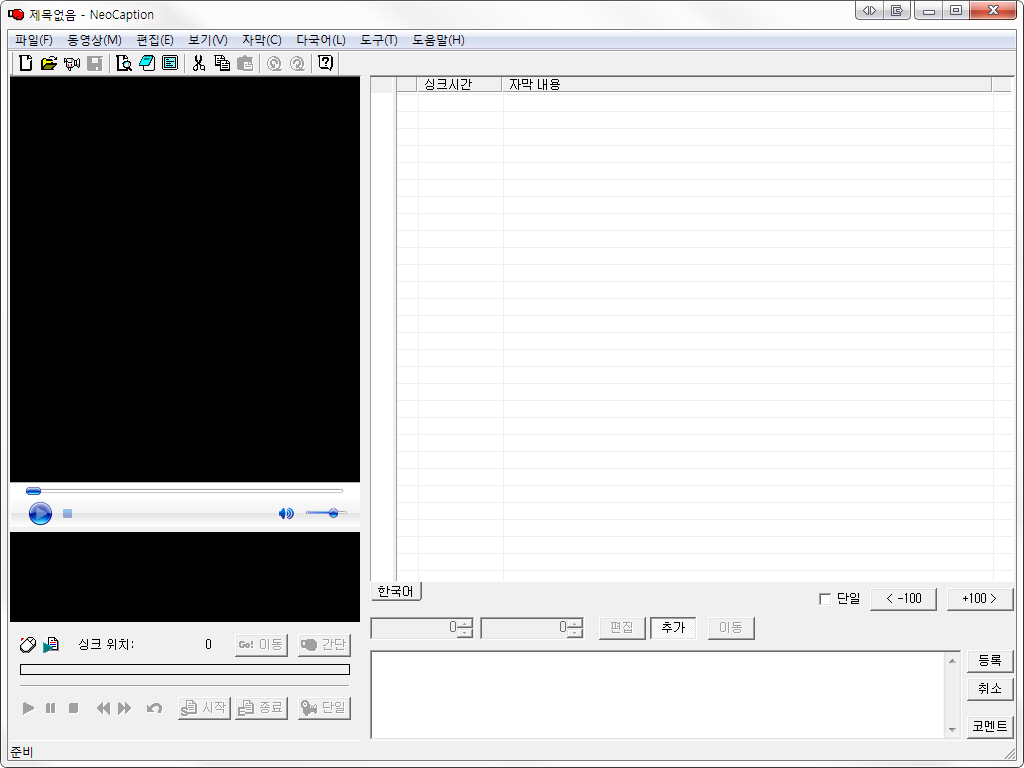1024x768 pixels.
Task: Click the gray curved return arrow
Action: click(x=154, y=708)
